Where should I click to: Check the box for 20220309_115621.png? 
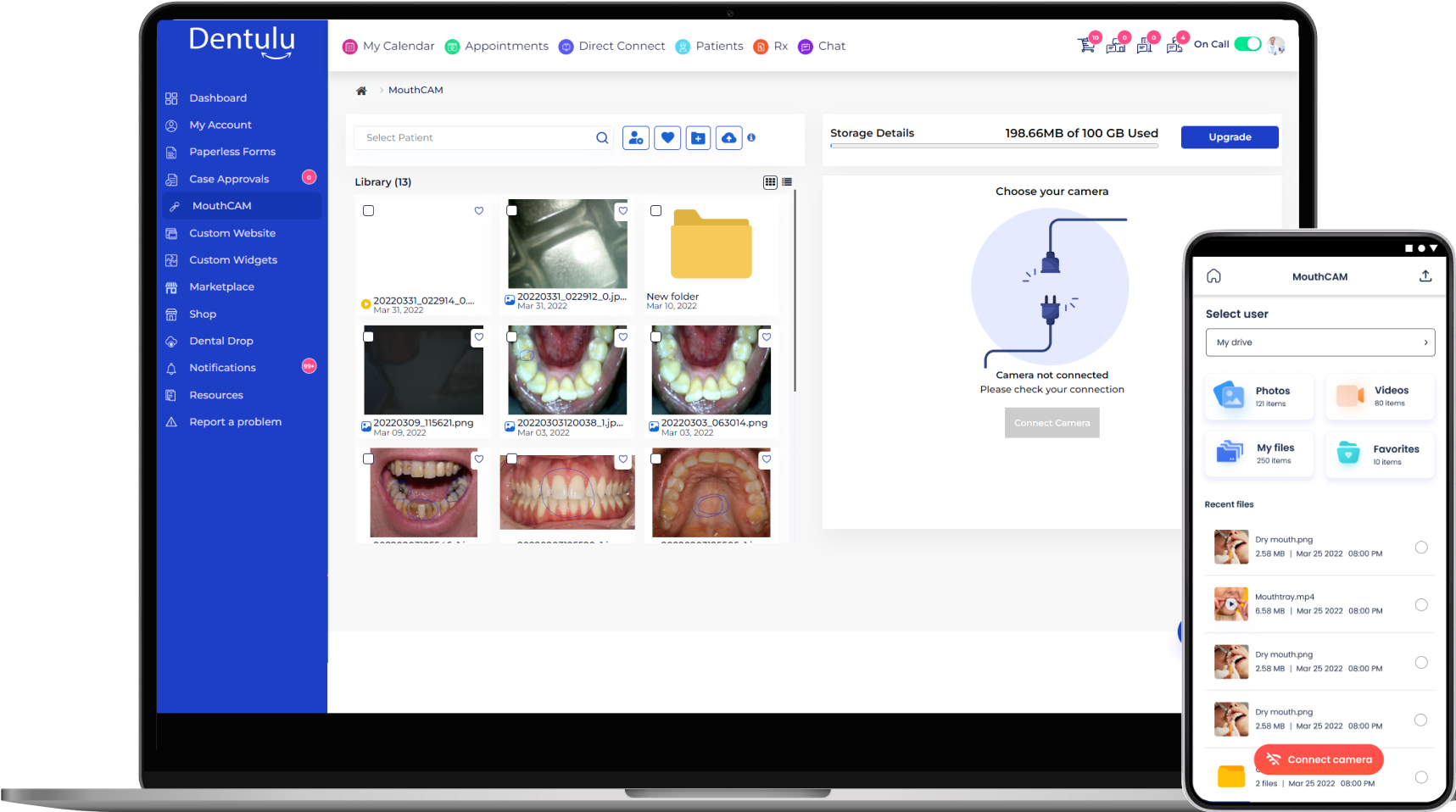[368, 337]
